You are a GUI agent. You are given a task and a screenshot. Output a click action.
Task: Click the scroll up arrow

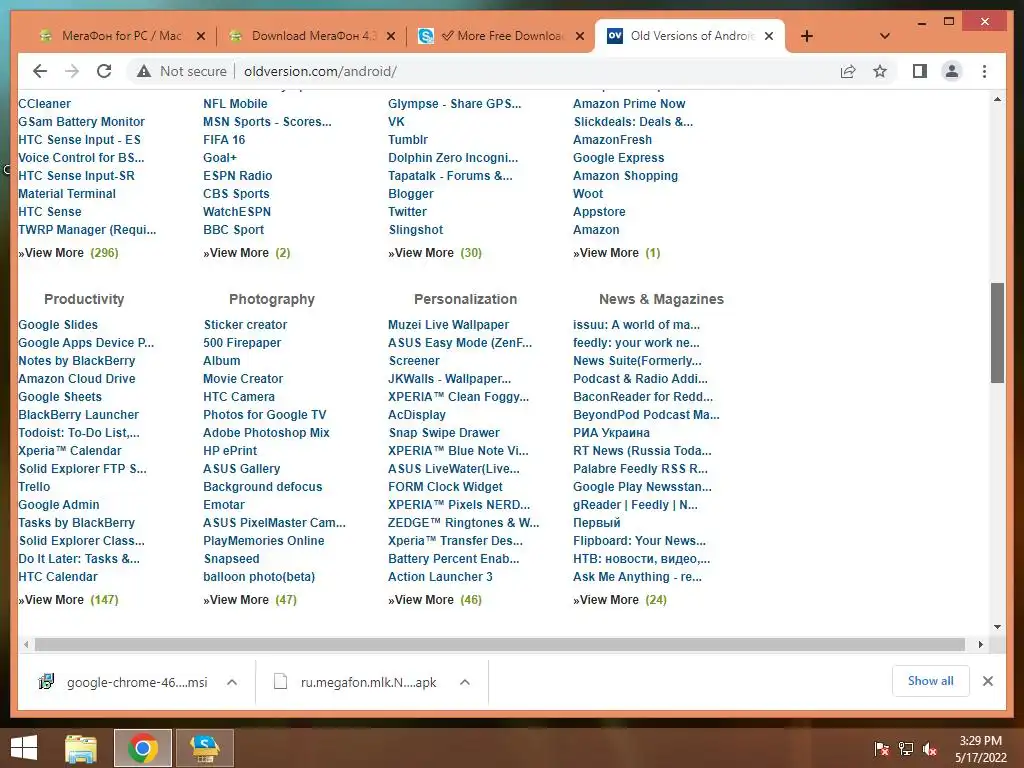(997, 99)
